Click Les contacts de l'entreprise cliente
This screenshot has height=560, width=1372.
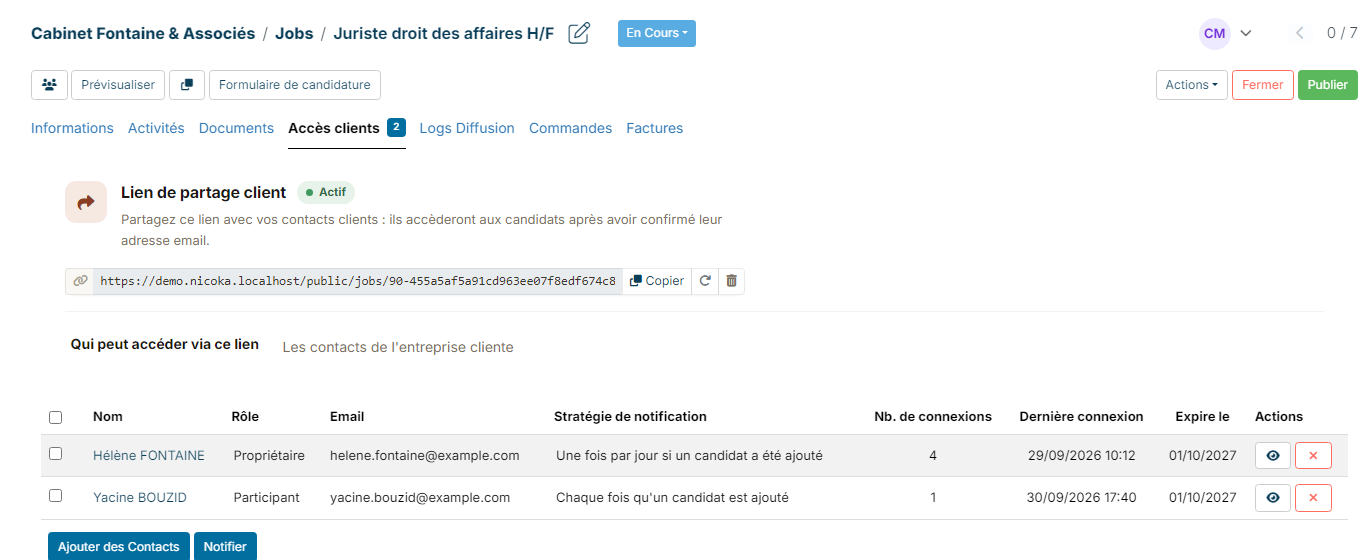coord(398,348)
